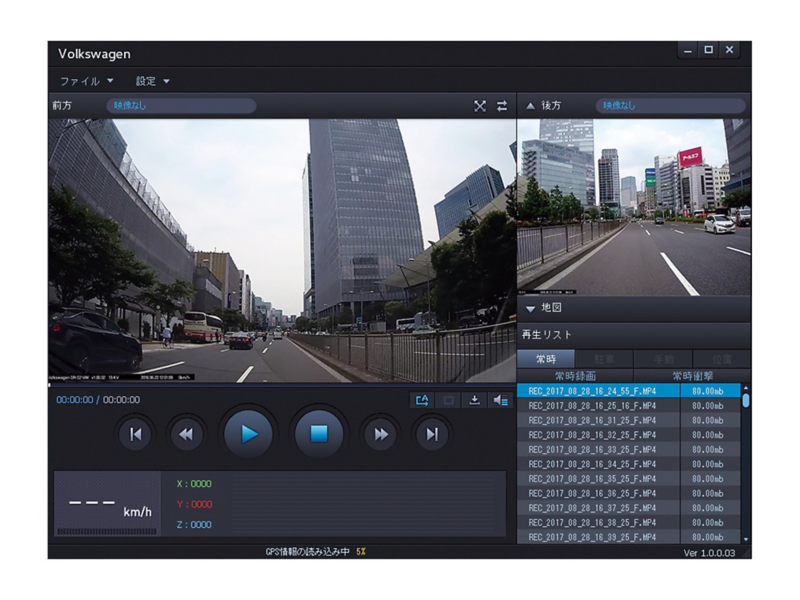Click the Stop playback button
The image size is (800, 600).
tap(319, 434)
